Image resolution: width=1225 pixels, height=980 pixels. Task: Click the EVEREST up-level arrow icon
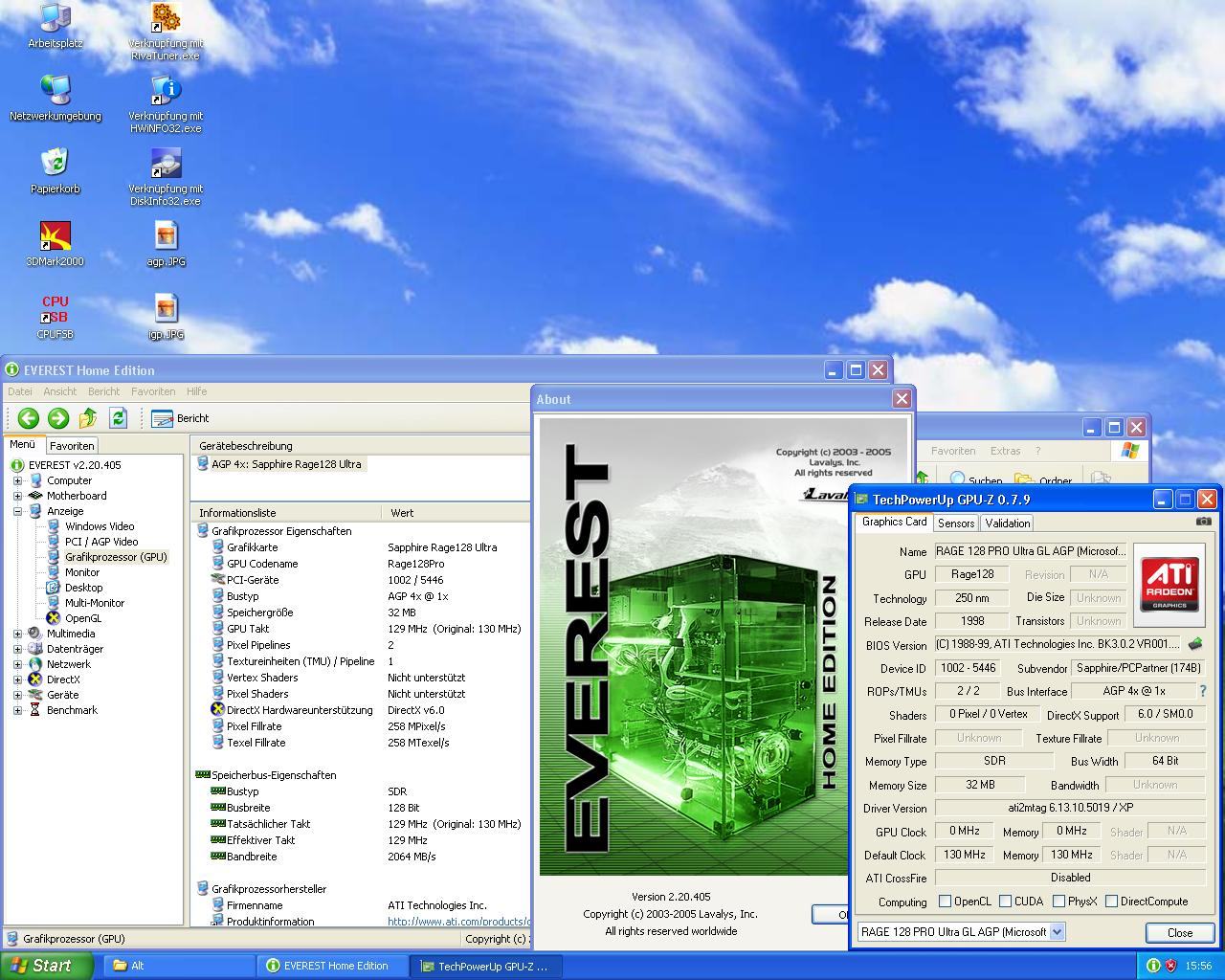[88, 418]
